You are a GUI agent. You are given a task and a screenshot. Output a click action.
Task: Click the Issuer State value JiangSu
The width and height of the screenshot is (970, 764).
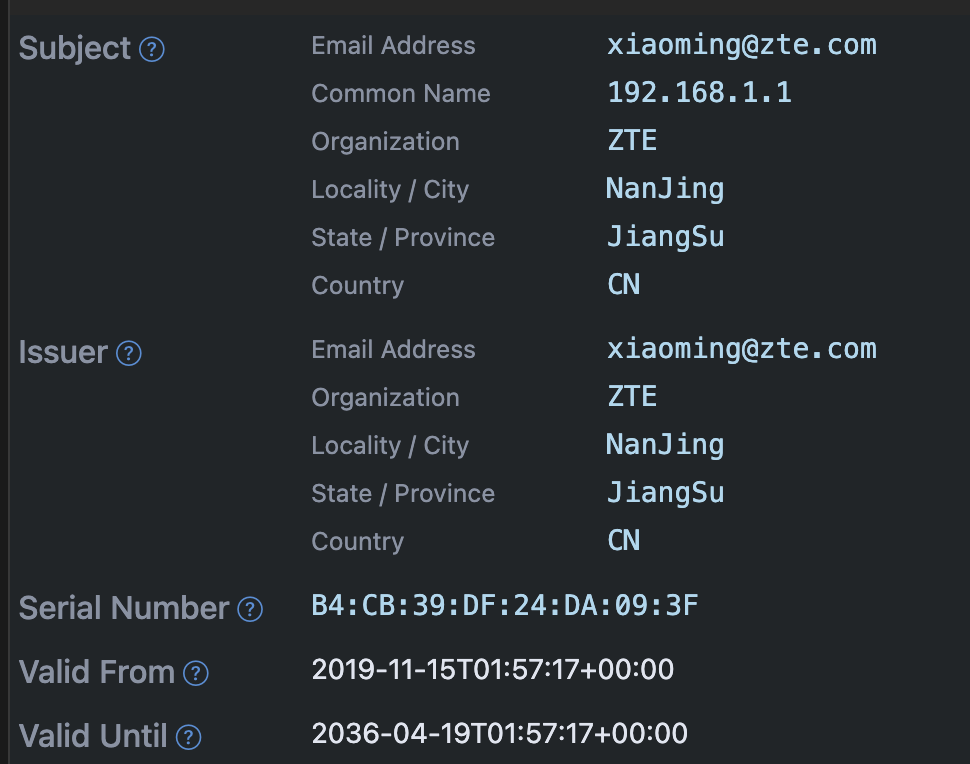coord(666,494)
